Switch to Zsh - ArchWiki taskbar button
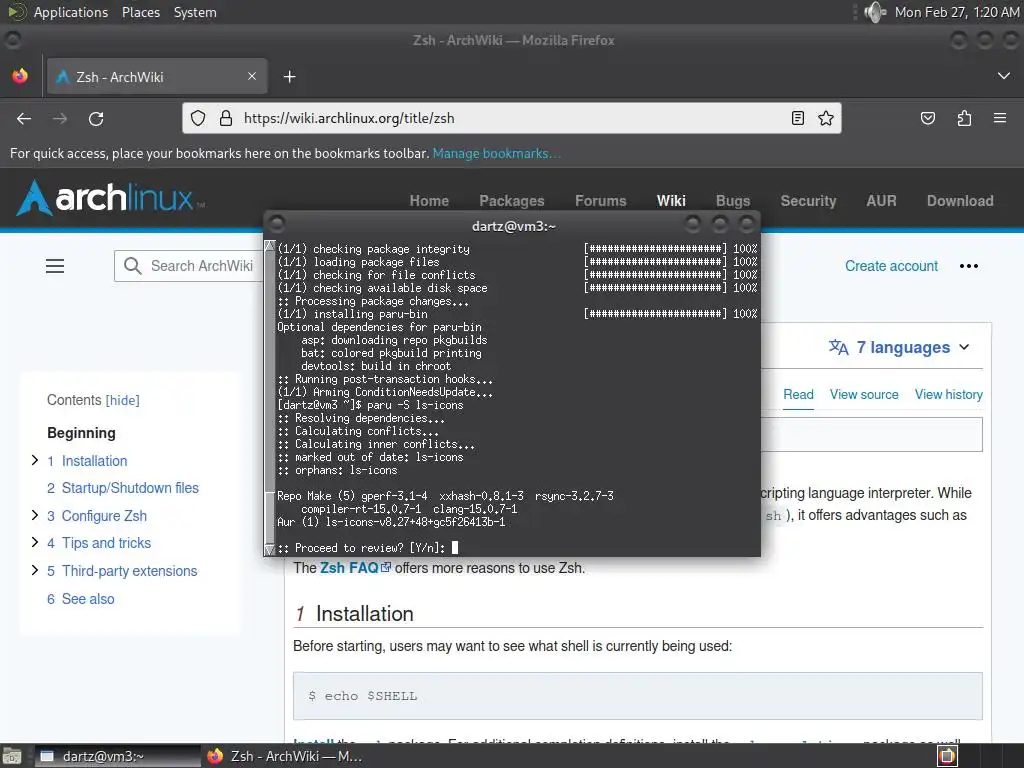The image size is (1024, 768). (284, 756)
